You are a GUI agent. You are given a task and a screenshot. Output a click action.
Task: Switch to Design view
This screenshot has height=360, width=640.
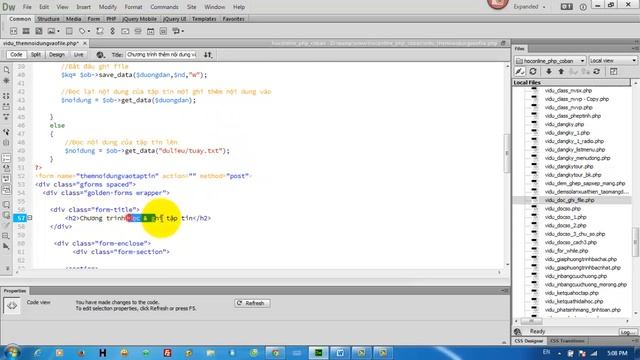click(x=57, y=55)
